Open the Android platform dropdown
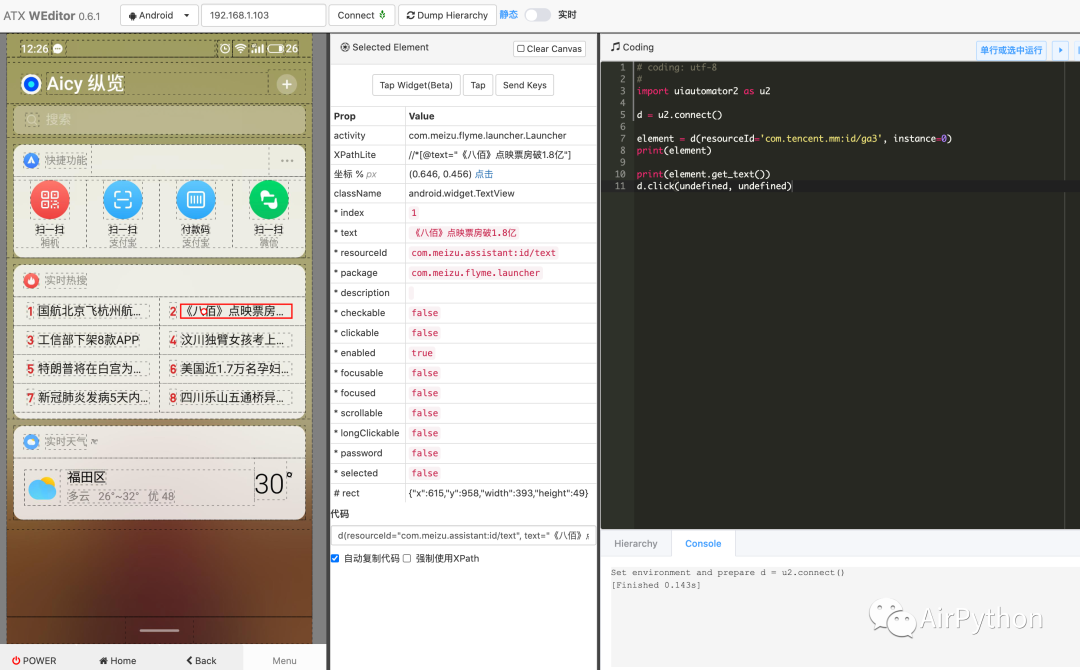 pyautogui.click(x=159, y=15)
